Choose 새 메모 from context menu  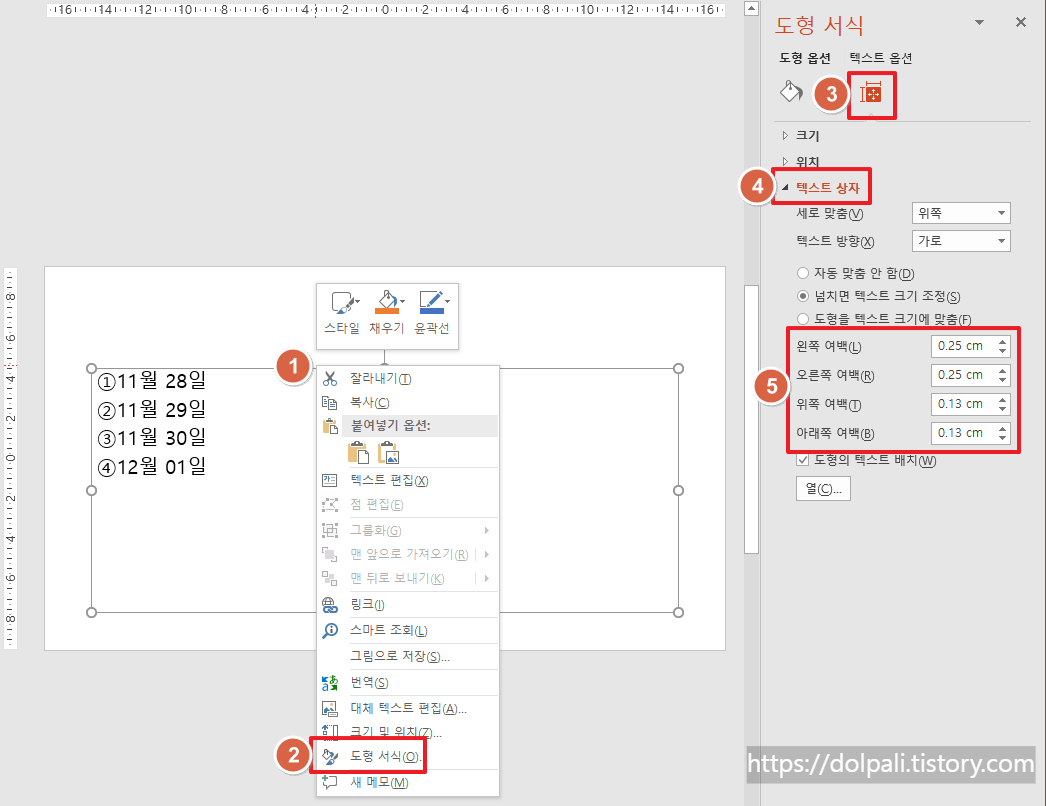click(408, 783)
